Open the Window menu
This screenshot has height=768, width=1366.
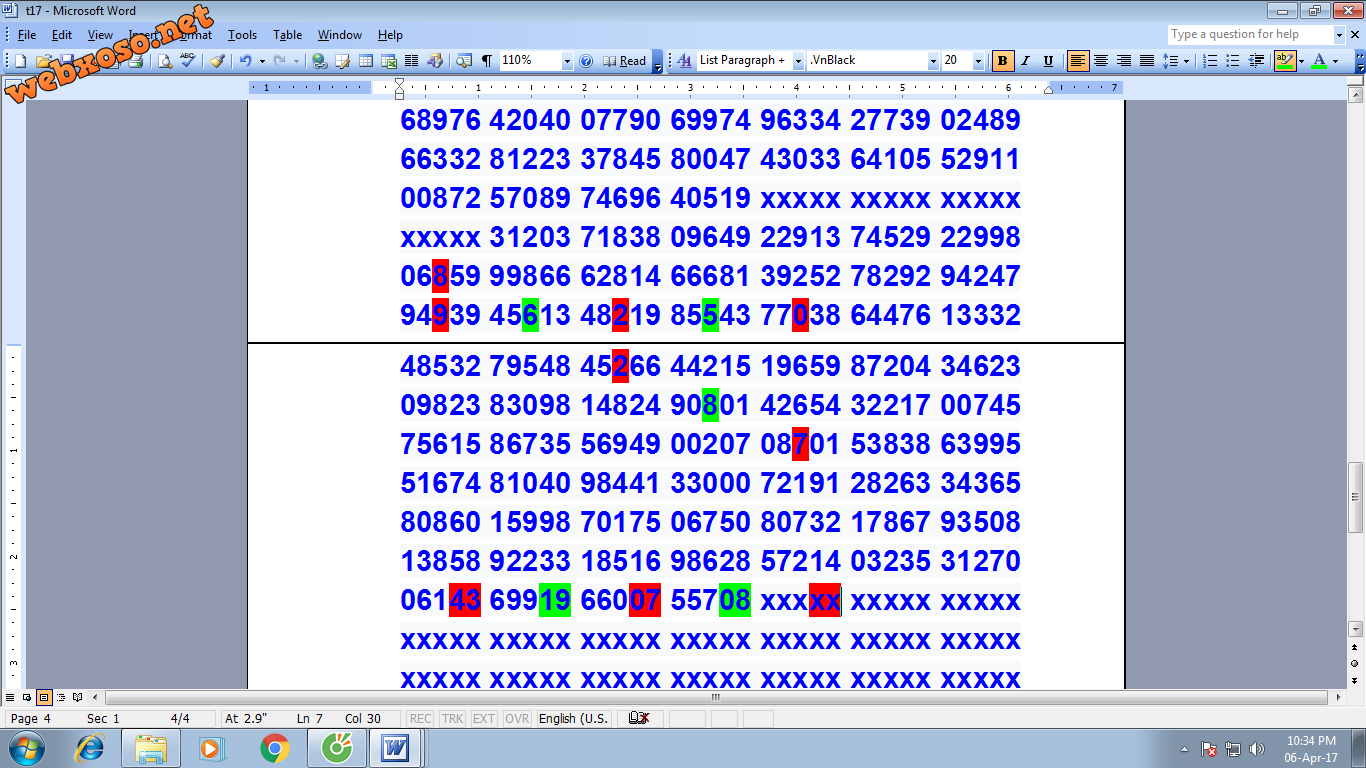click(x=340, y=35)
